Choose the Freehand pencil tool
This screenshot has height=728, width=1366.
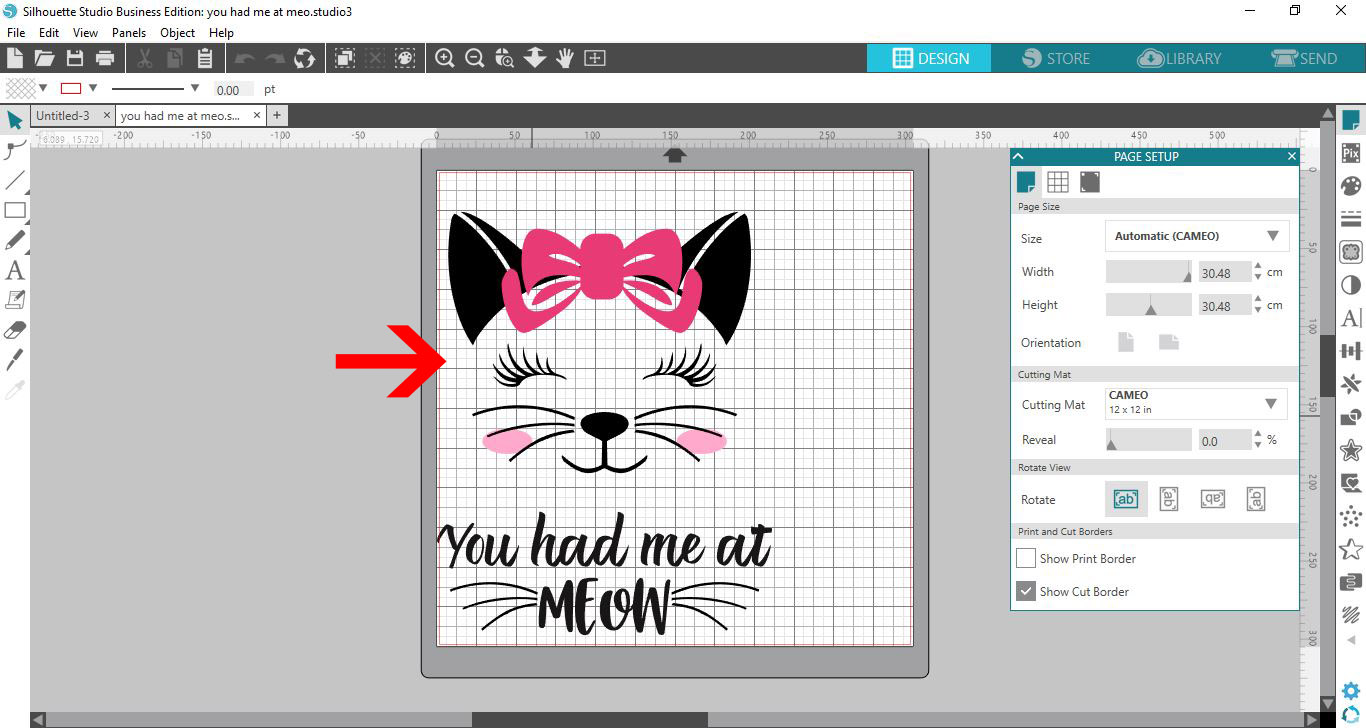15,240
